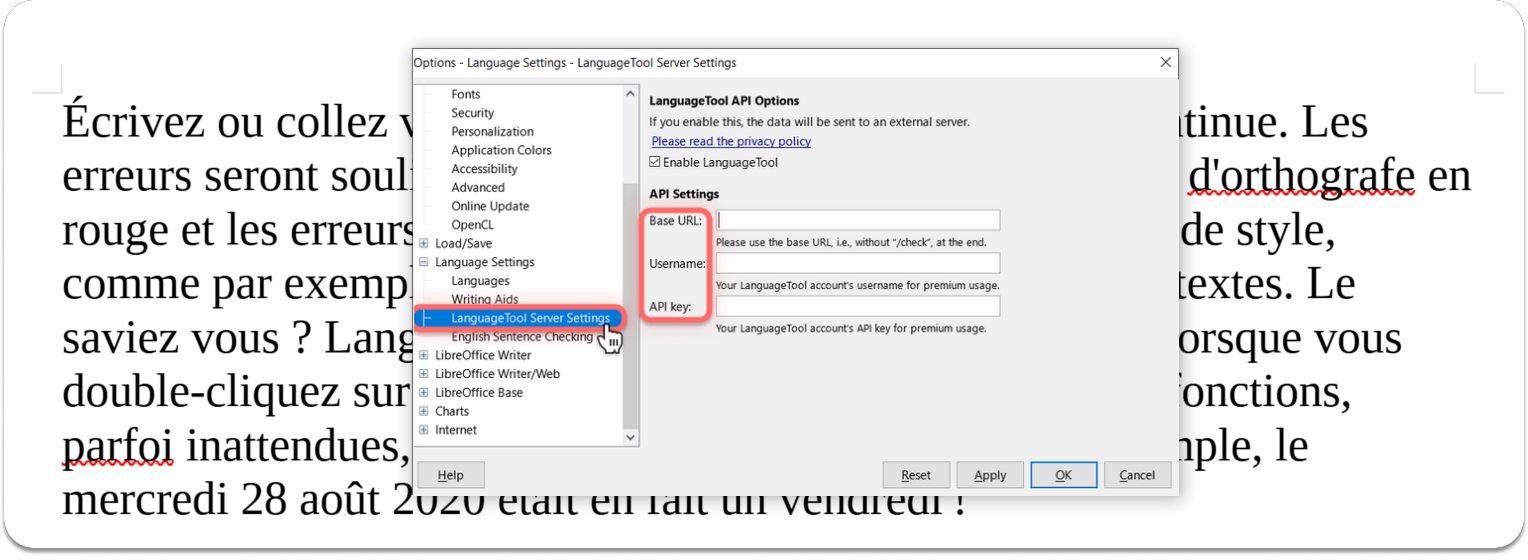The image size is (1528, 560).
Task: Click the tree scrollbar down arrow
Action: (630, 437)
